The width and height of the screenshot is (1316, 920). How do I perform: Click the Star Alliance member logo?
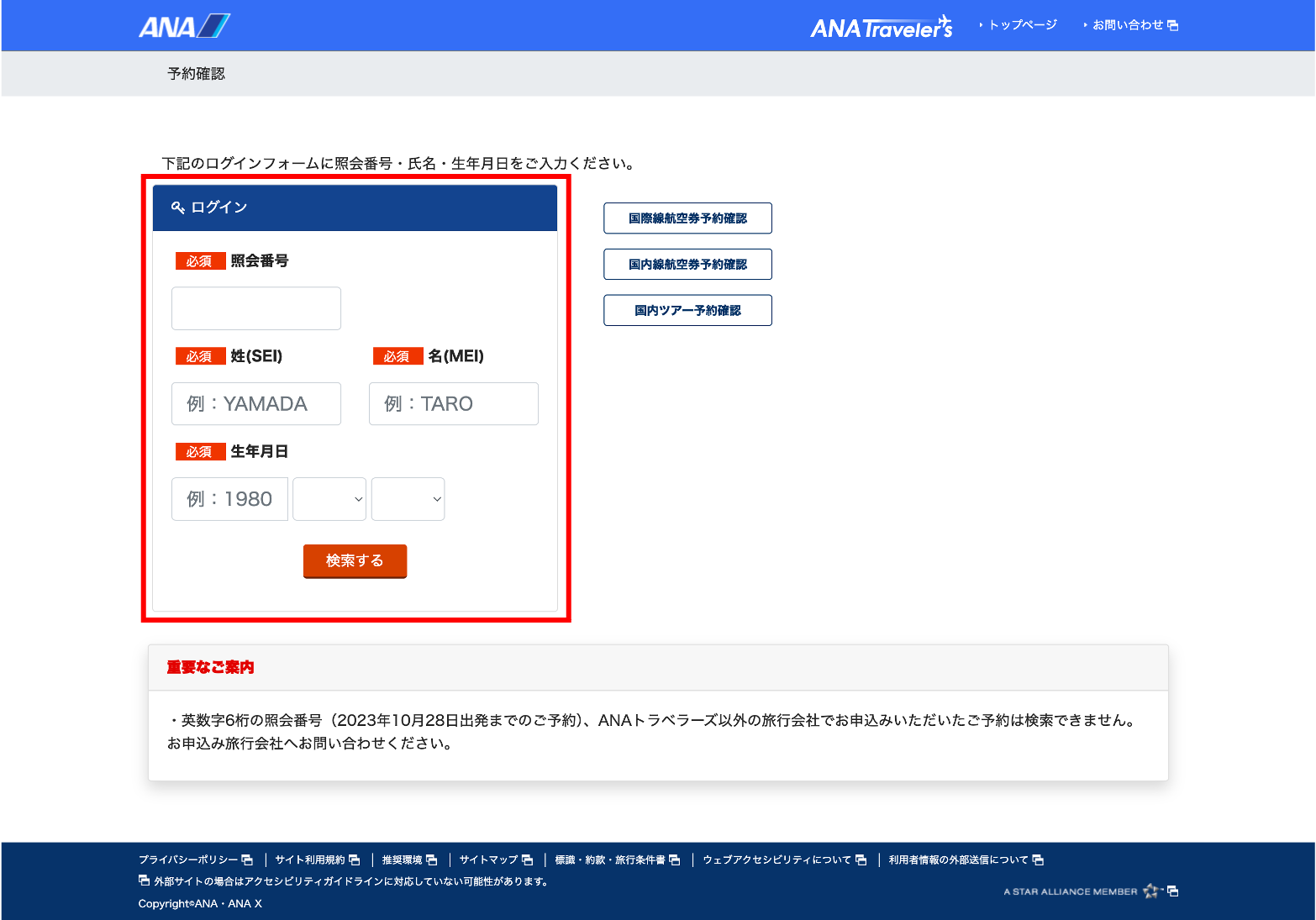(1081, 891)
